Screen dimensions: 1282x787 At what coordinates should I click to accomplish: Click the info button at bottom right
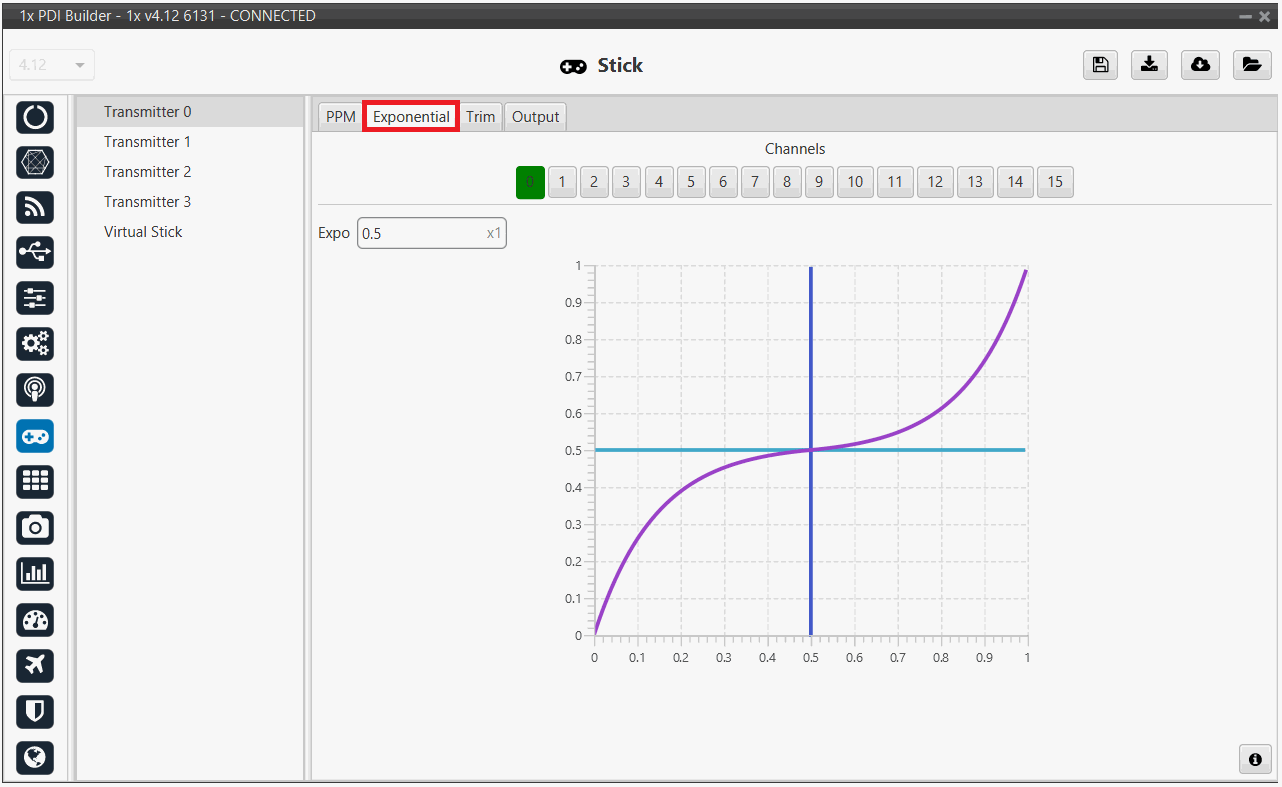point(1254,759)
